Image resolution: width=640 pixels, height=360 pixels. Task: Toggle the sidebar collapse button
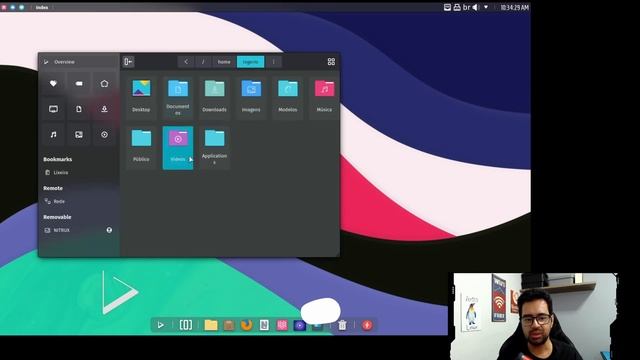tap(128, 62)
